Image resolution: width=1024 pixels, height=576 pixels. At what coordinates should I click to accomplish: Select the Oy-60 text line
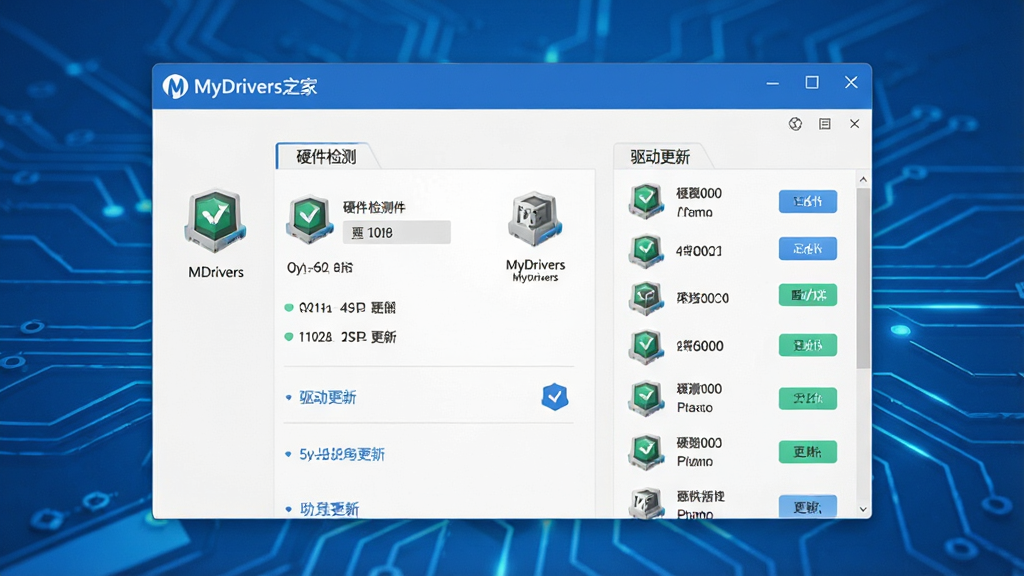click(x=320, y=267)
